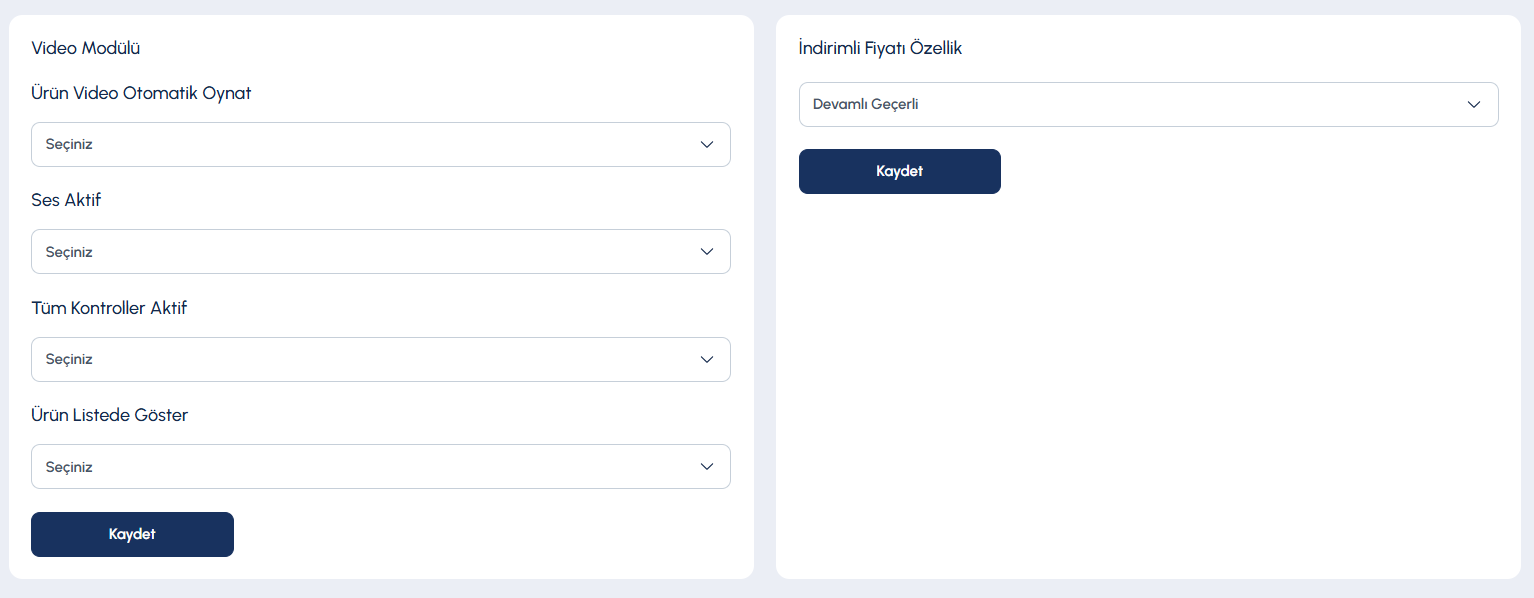
Task: Open the Tüm Kontroller Aktif dropdown
Action: tap(381, 360)
